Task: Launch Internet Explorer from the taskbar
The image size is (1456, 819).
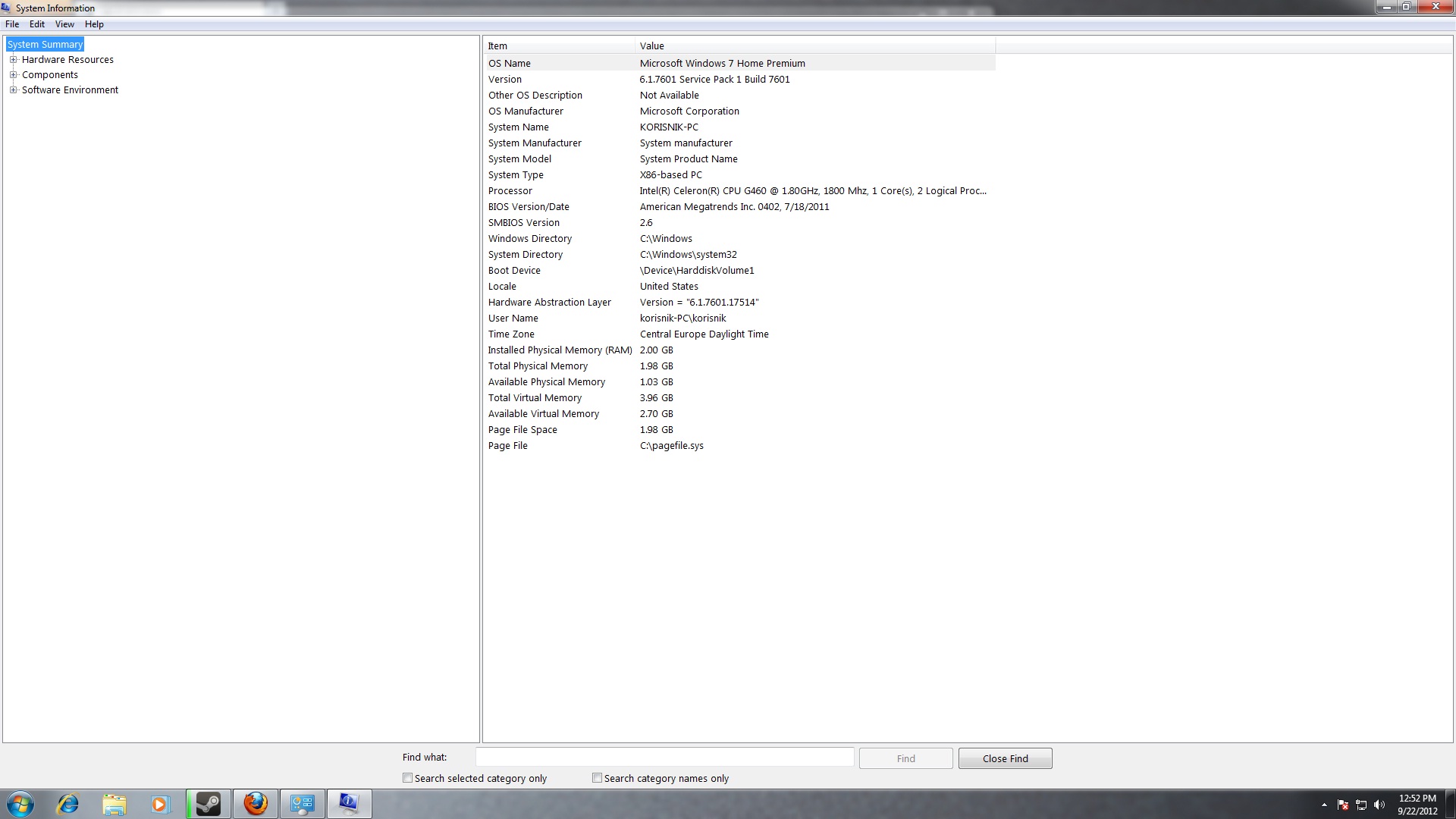Action: click(x=68, y=804)
